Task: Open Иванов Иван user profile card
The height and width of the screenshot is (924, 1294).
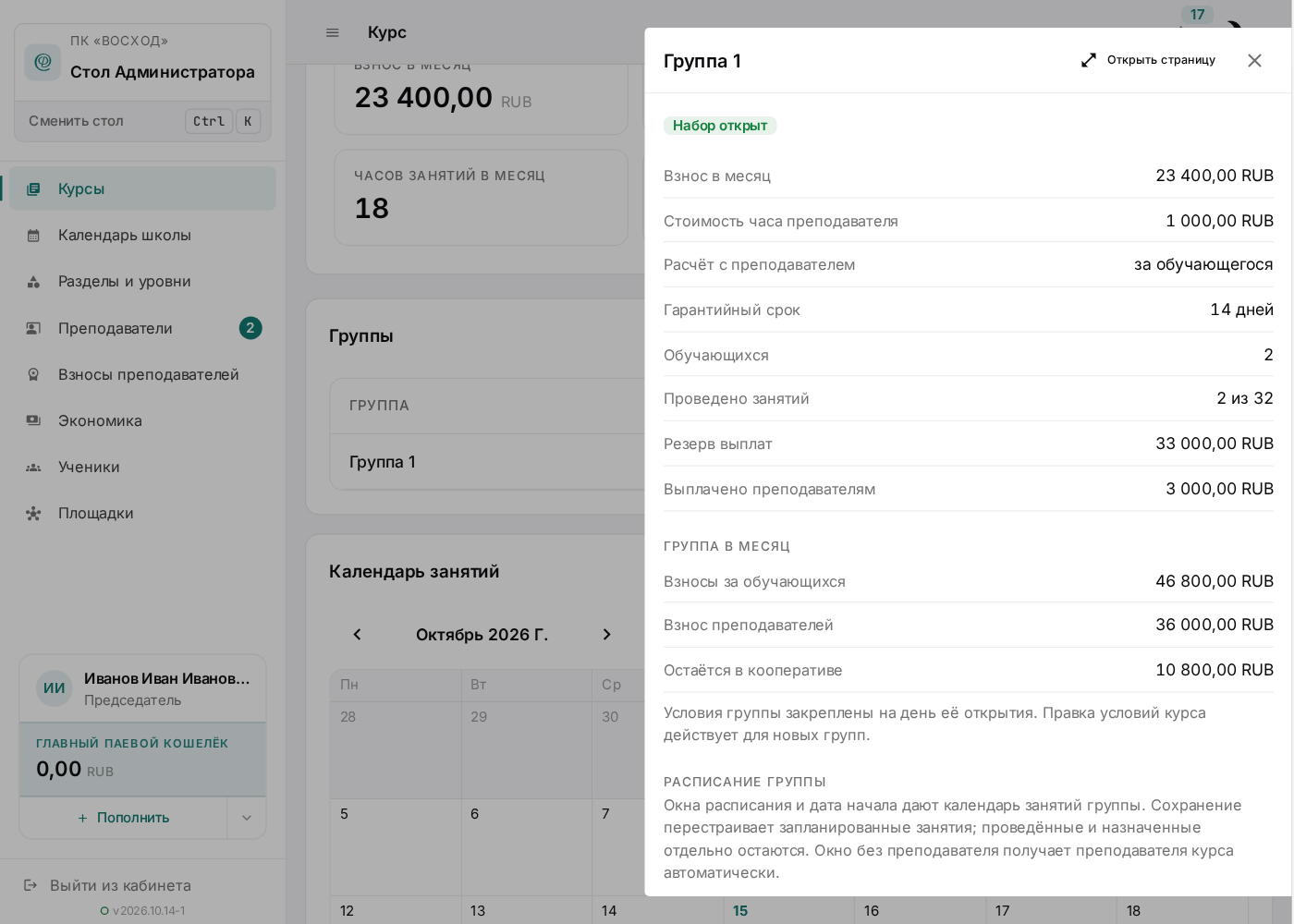Action: click(x=143, y=688)
